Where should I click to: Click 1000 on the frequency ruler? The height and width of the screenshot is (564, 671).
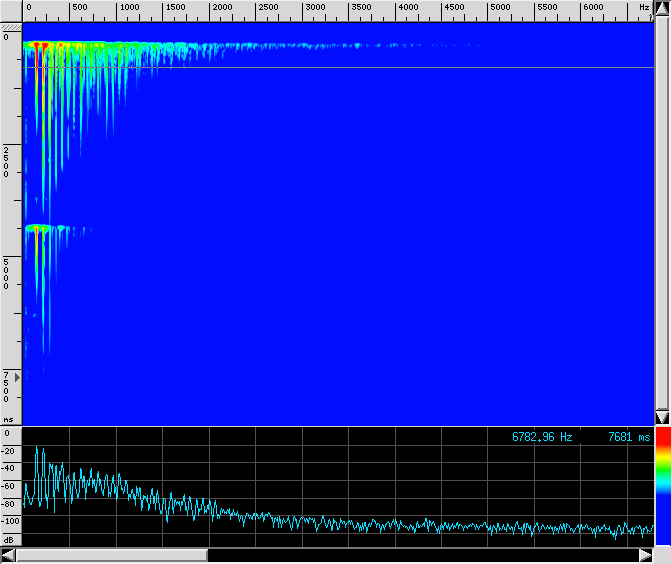coord(127,8)
